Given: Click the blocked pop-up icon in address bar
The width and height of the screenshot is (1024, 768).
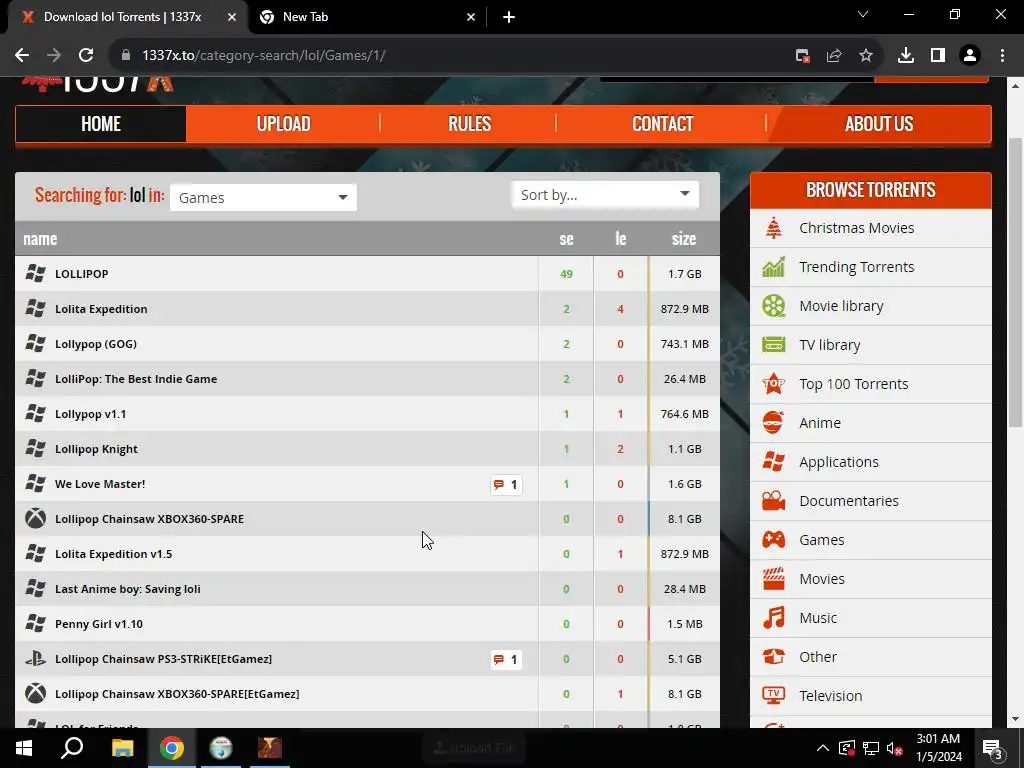Looking at the screenshot, I should [x=803, y=56].
